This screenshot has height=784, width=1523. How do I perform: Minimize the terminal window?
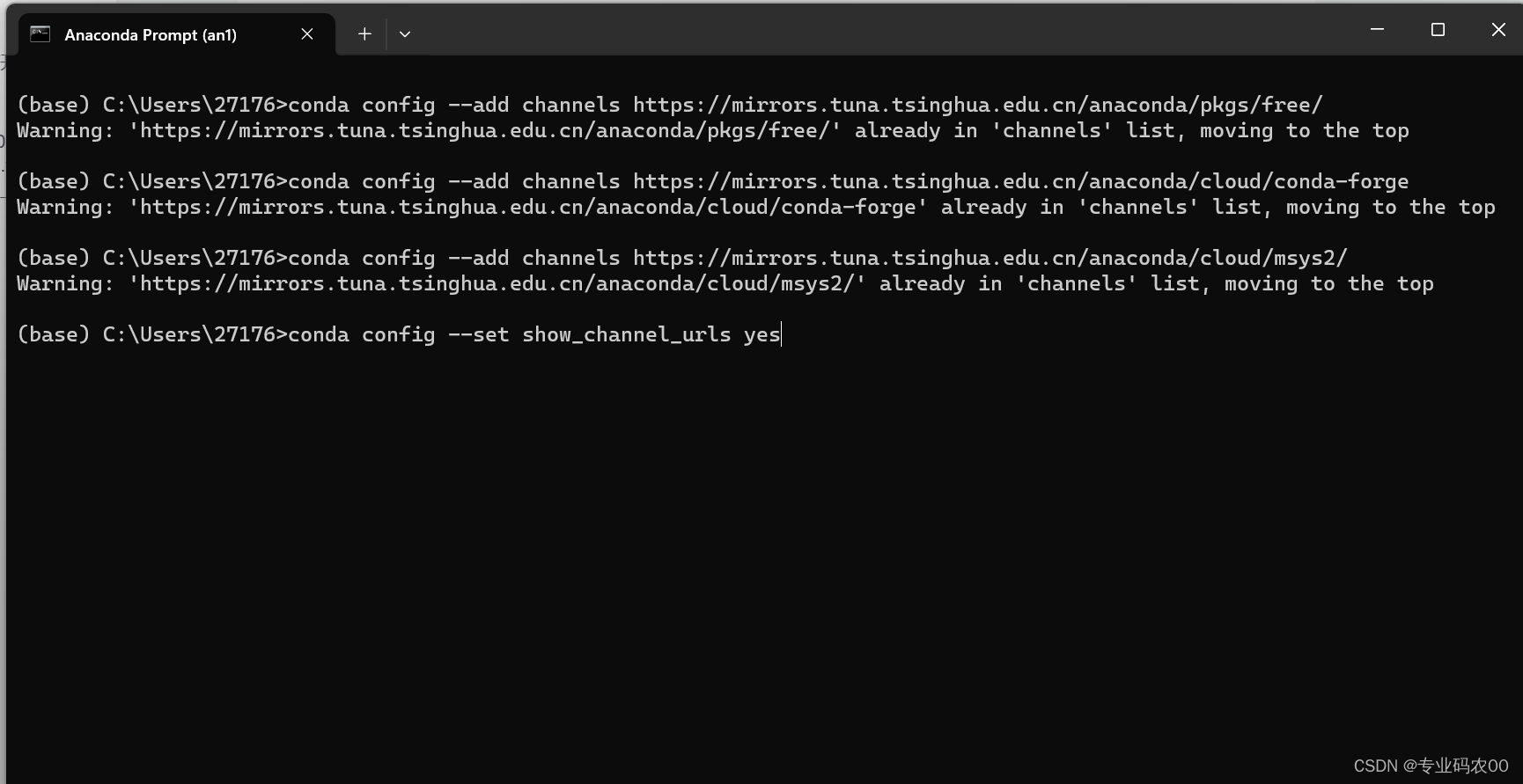(x=1376, y=29)
